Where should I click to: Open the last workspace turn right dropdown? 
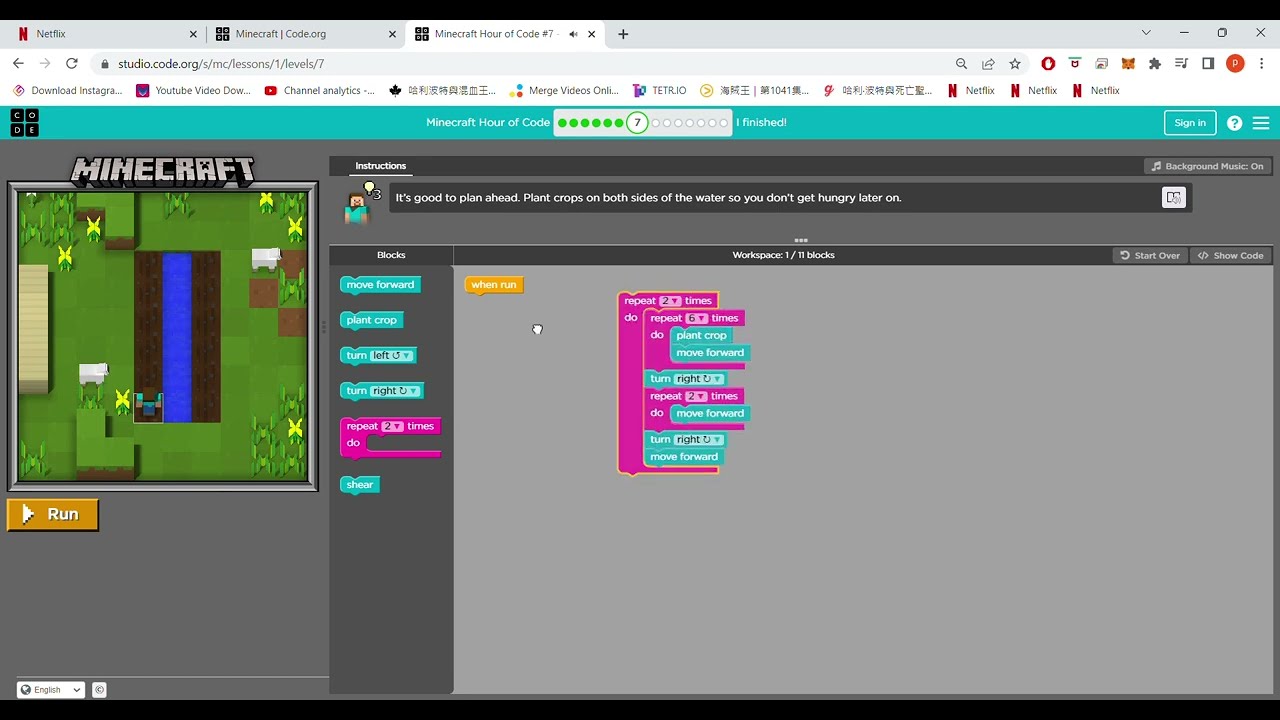699,440
